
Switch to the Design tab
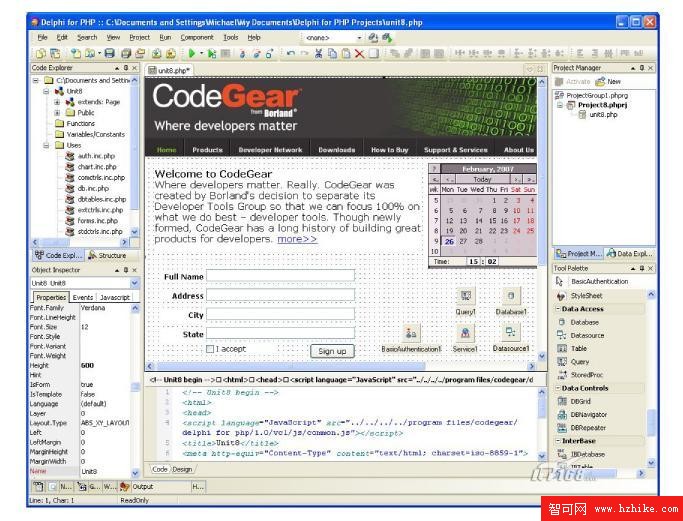(182, 469)
